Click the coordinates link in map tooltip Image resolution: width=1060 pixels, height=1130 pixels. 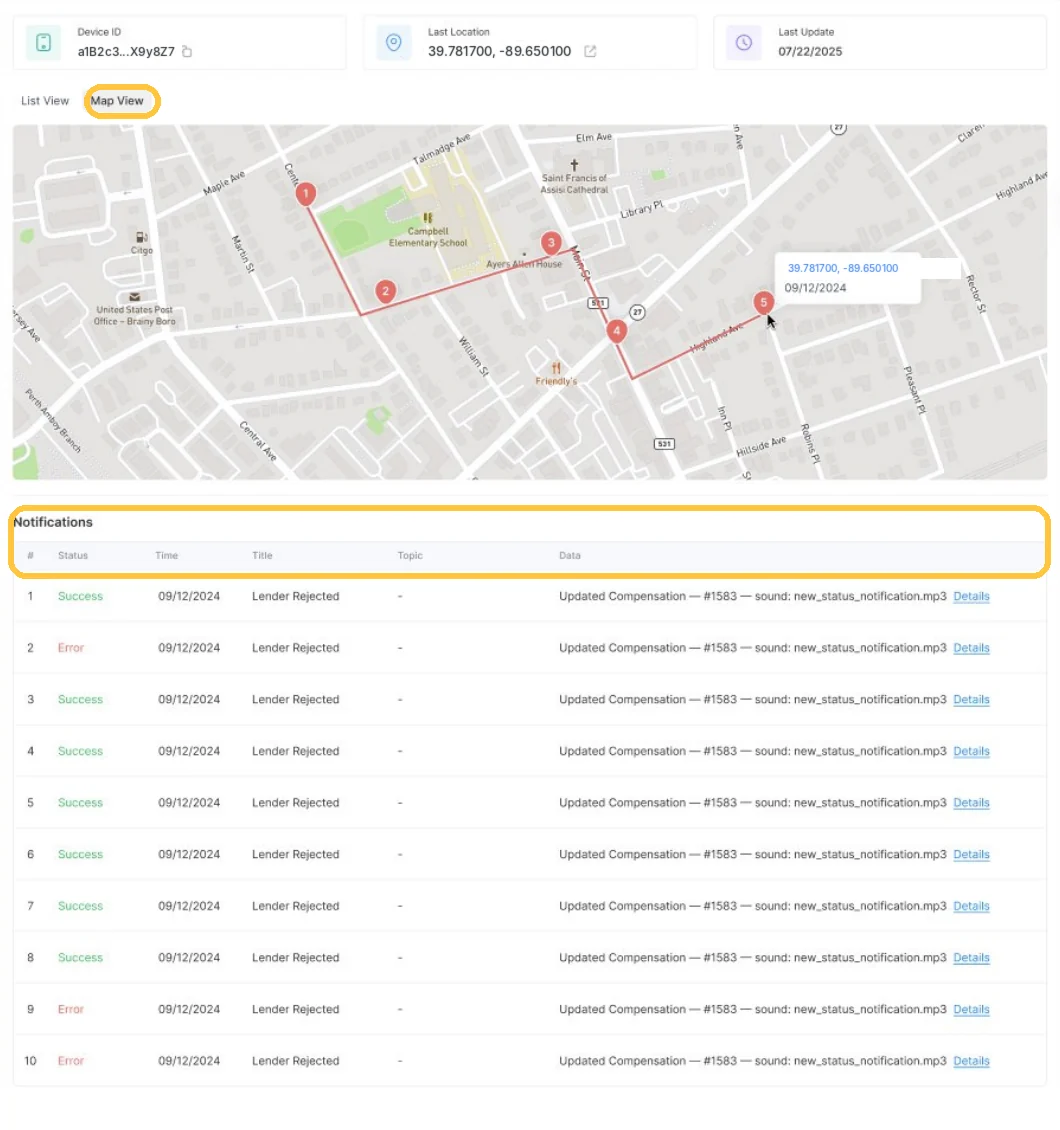(842, 268)
